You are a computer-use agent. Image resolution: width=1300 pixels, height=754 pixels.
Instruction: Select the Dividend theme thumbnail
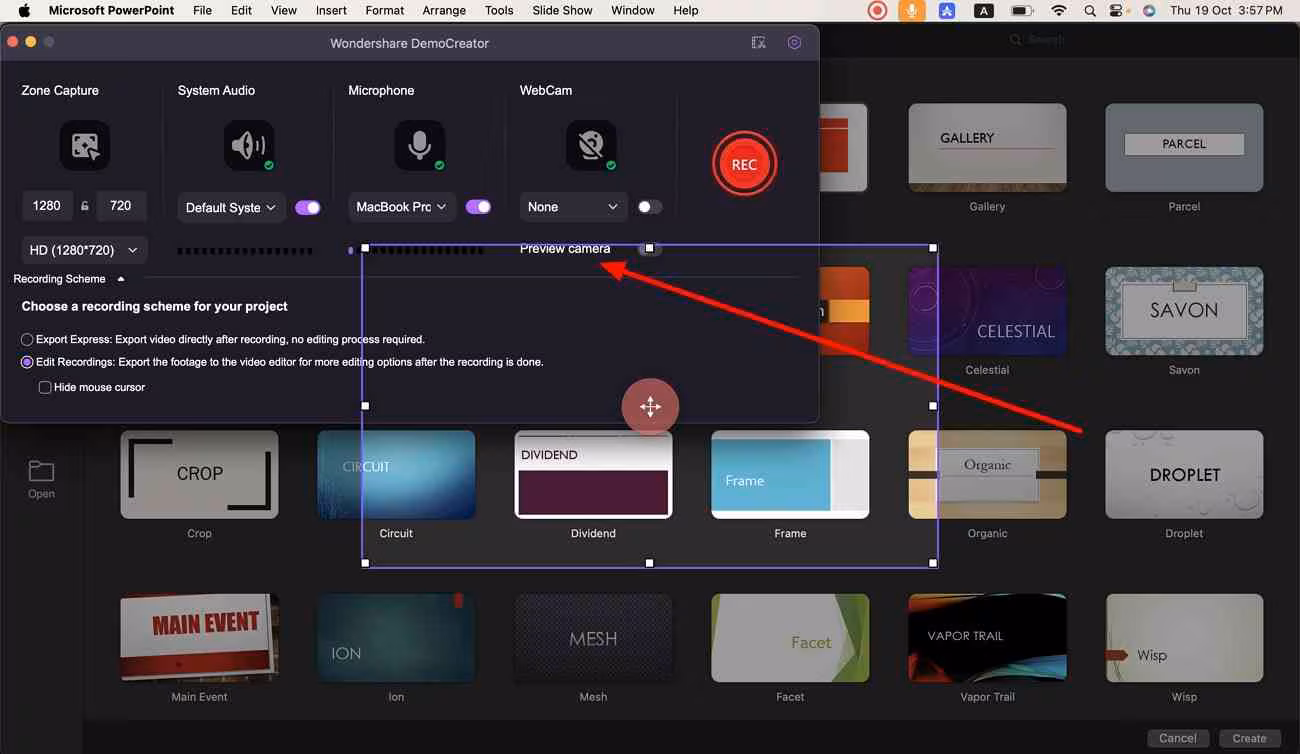(593, 475)
